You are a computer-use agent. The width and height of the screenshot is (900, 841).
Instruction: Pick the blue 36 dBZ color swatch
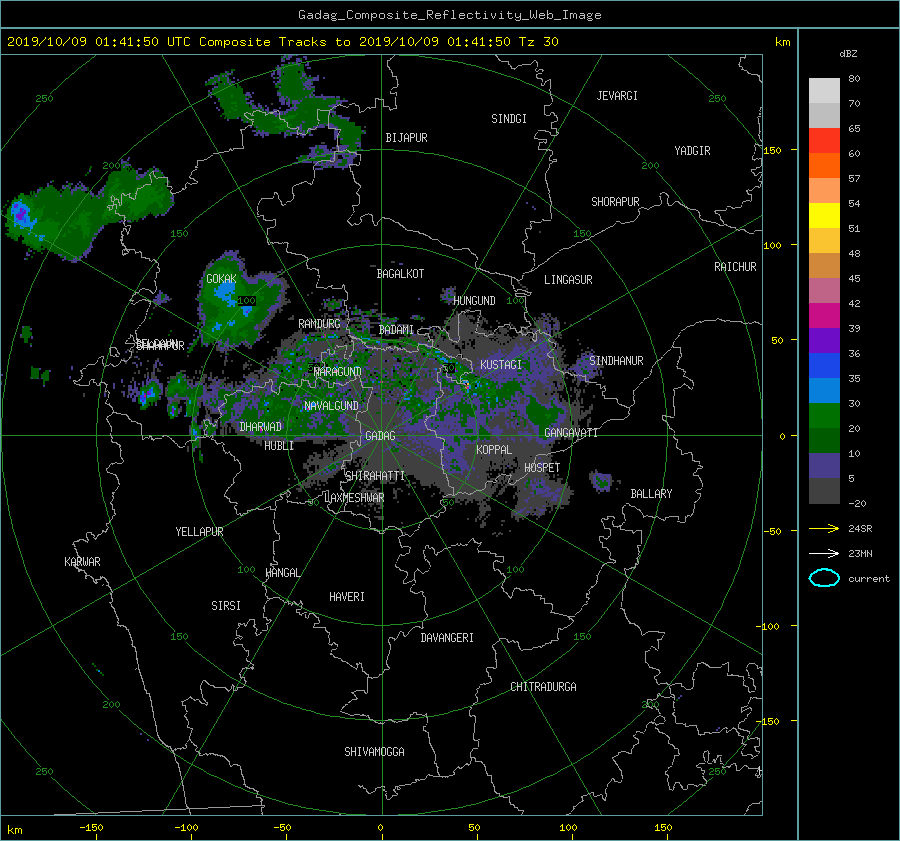[824, 365]
